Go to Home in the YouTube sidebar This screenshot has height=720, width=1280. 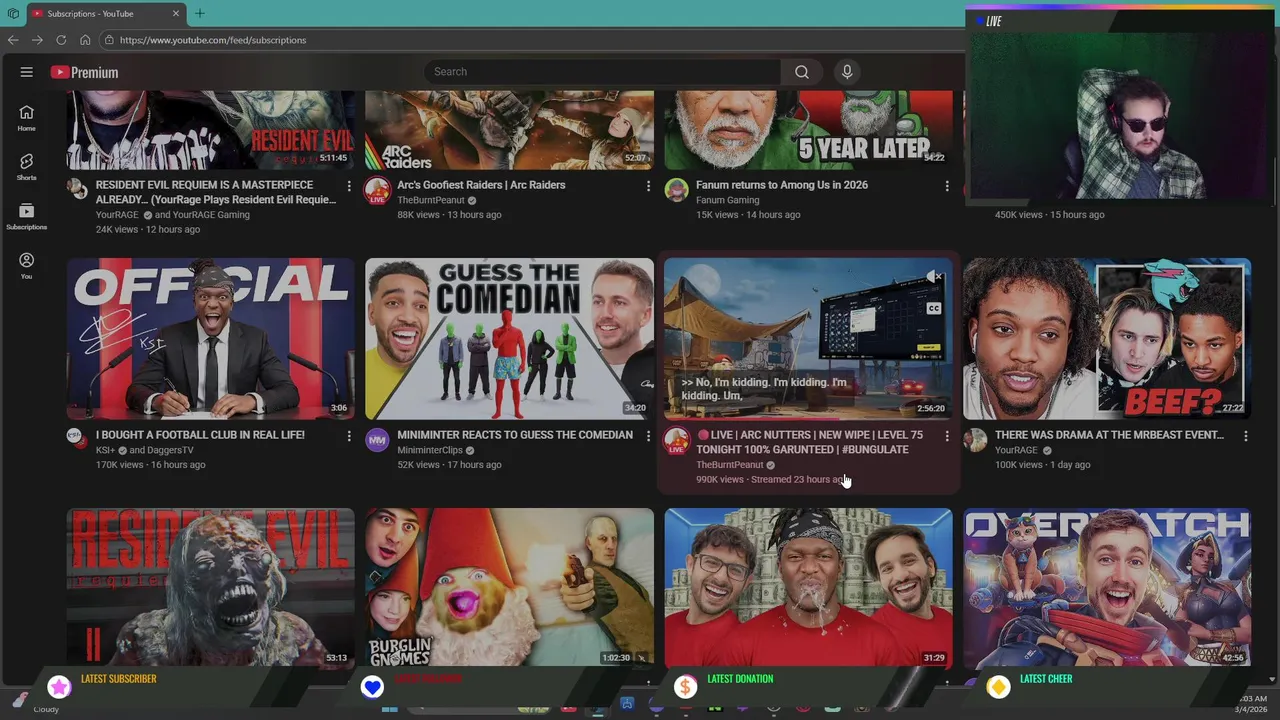(27, 118)
